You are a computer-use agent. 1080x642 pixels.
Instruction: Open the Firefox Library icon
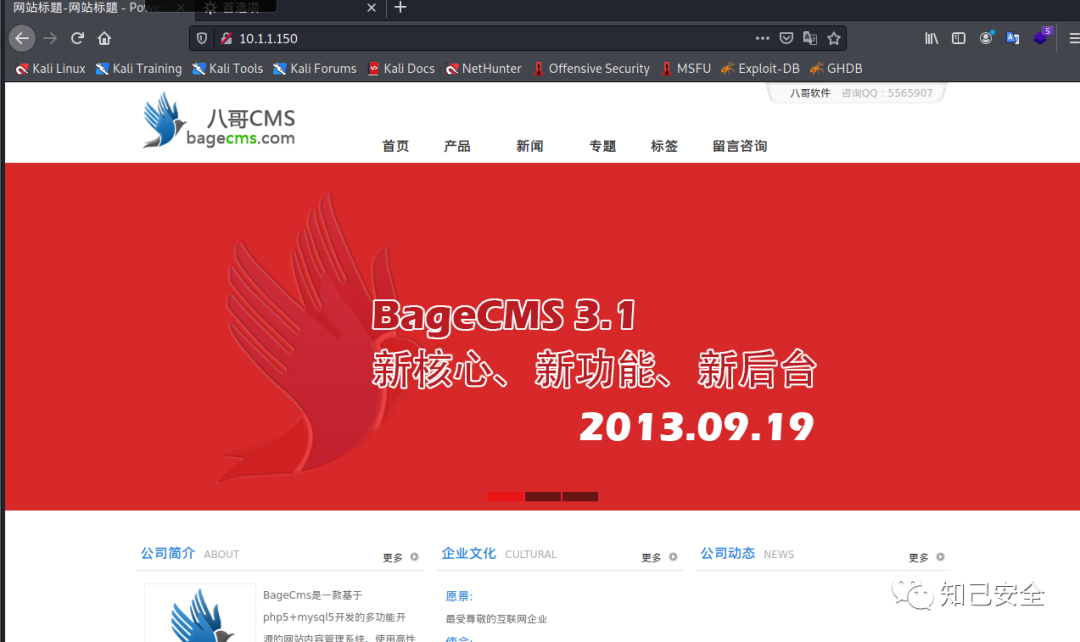(930, 38)
